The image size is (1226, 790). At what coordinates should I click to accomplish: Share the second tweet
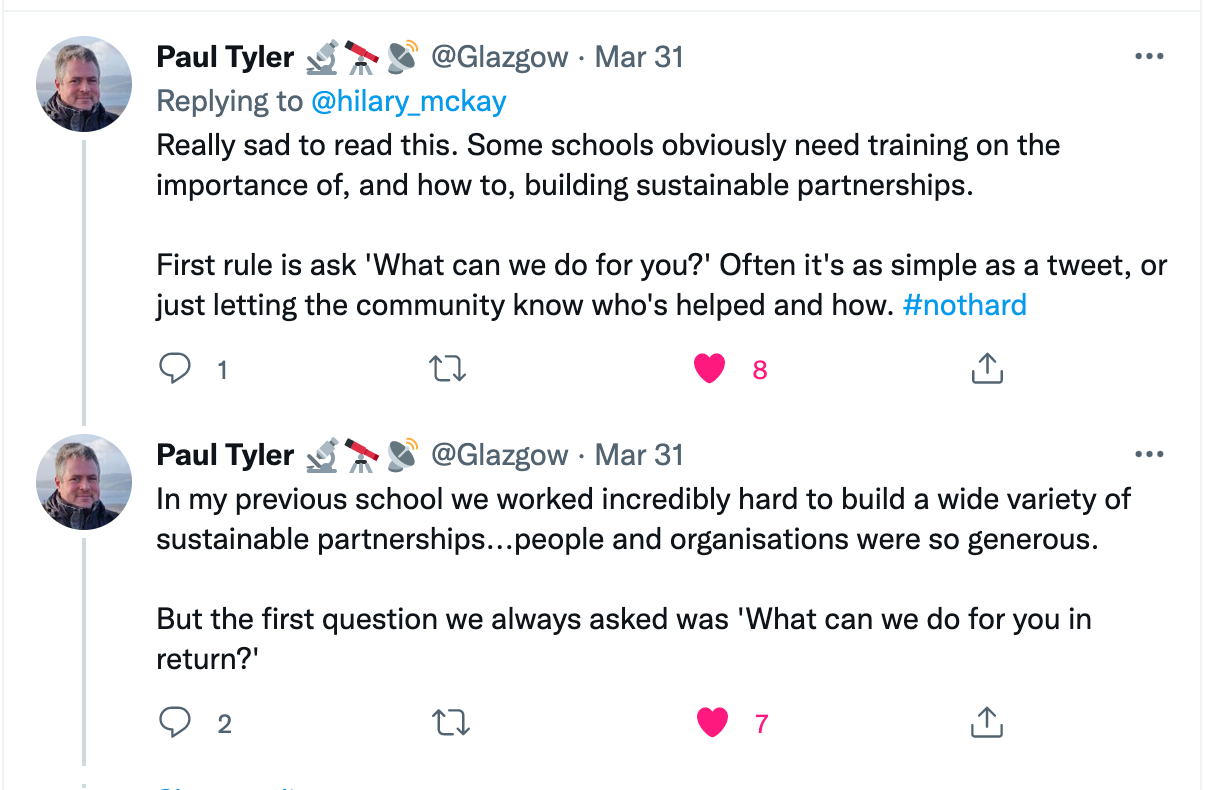click(x=987, y=722)
